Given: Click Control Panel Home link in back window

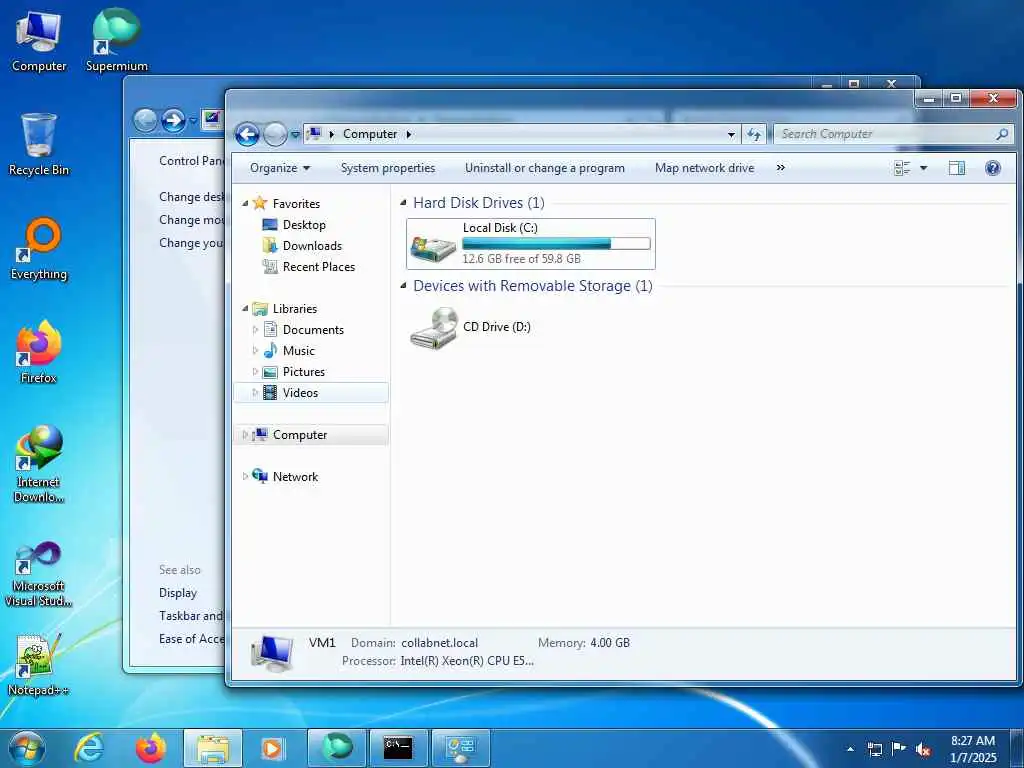Looking at the screenshot, I should click(192, 161).
